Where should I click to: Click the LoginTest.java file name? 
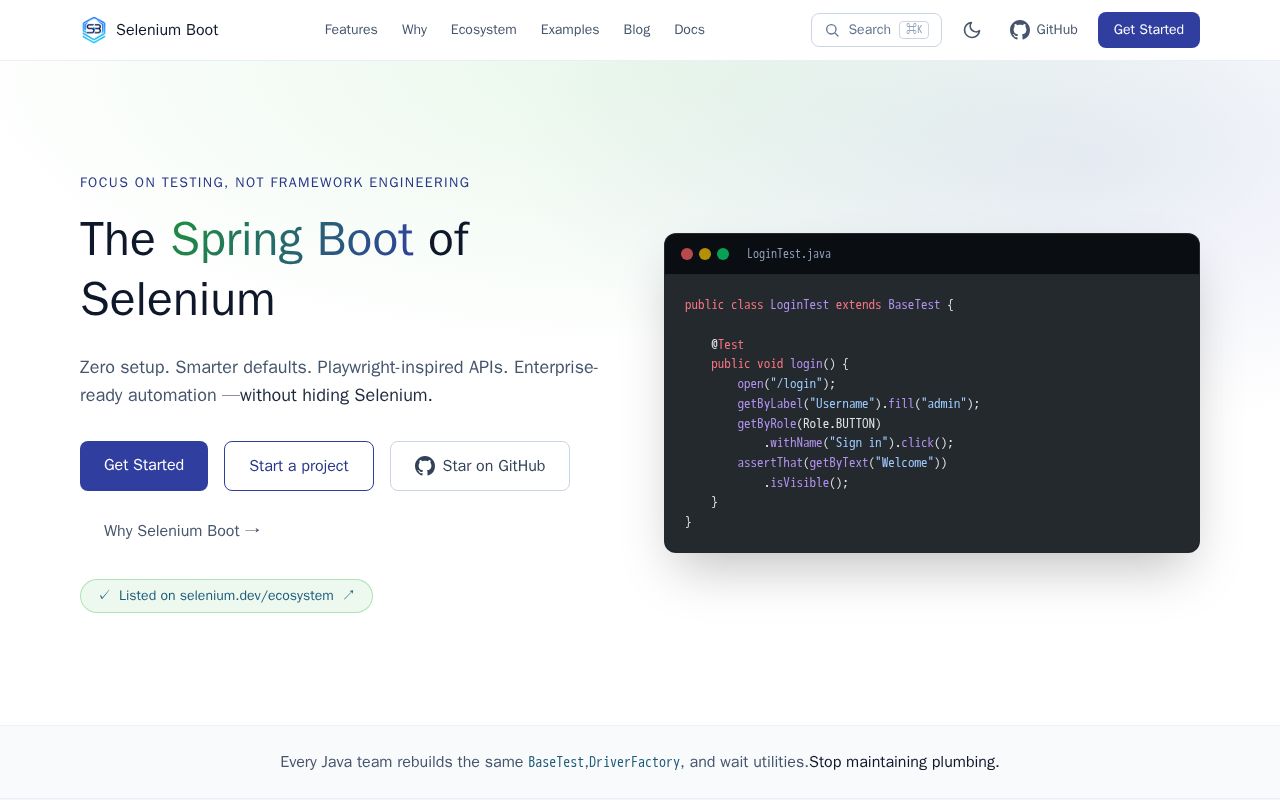point(789,254)
